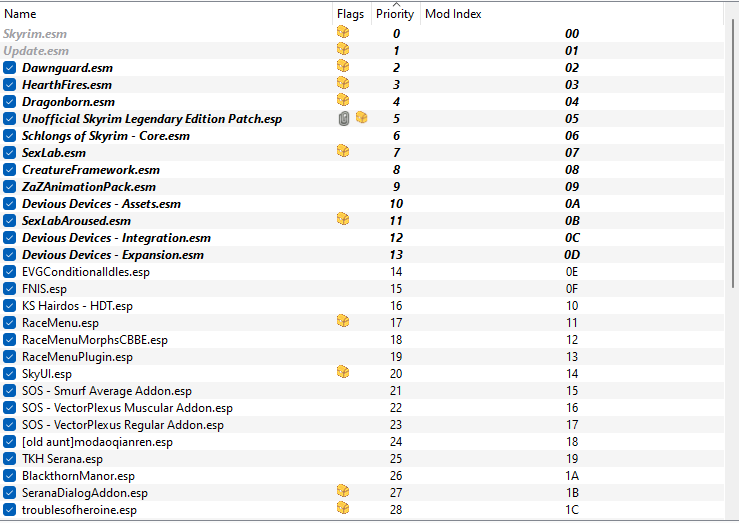The height and width of the screenshot is (523, 739).
Task: Click the archive flag icon for SexLabAroused.esm
Action: coord(343,219)
